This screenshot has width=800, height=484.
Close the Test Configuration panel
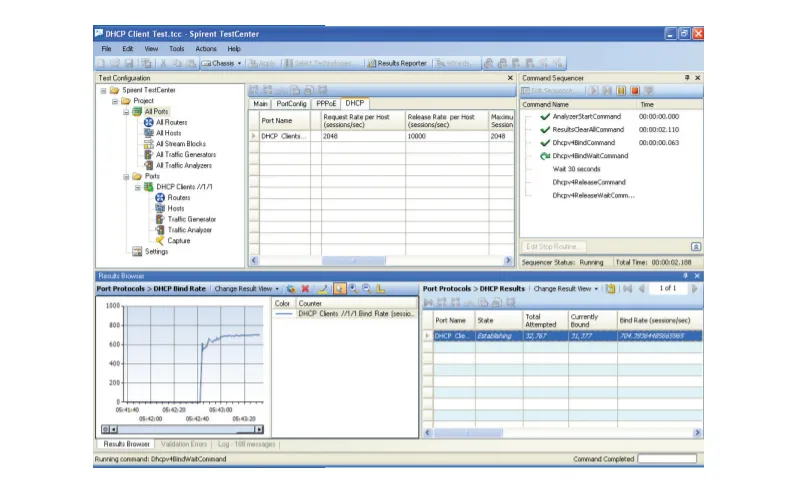pos(510,78)
